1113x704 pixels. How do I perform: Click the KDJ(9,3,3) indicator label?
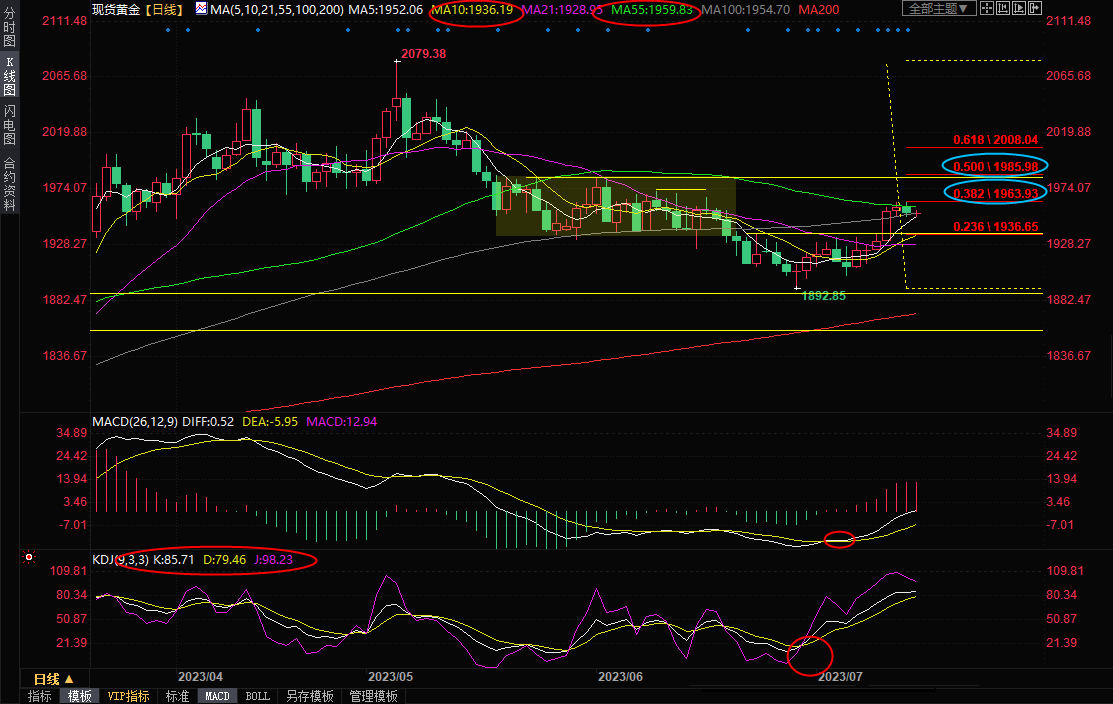pos(120,560)
